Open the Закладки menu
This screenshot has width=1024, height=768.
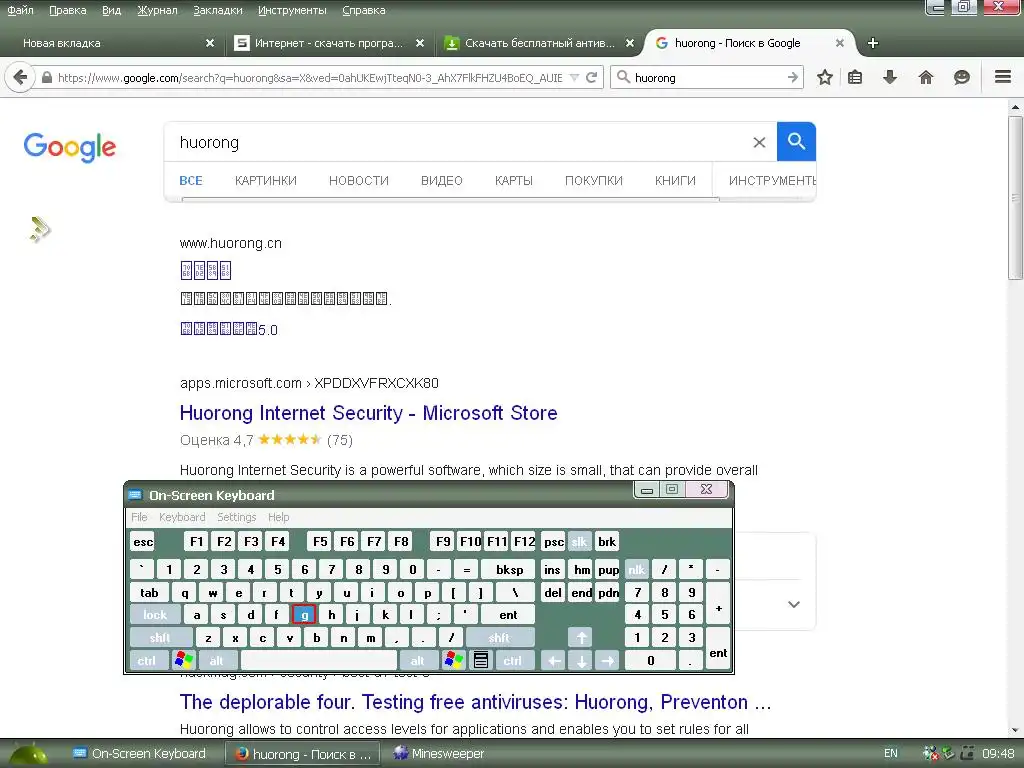[x=217, y=10]
